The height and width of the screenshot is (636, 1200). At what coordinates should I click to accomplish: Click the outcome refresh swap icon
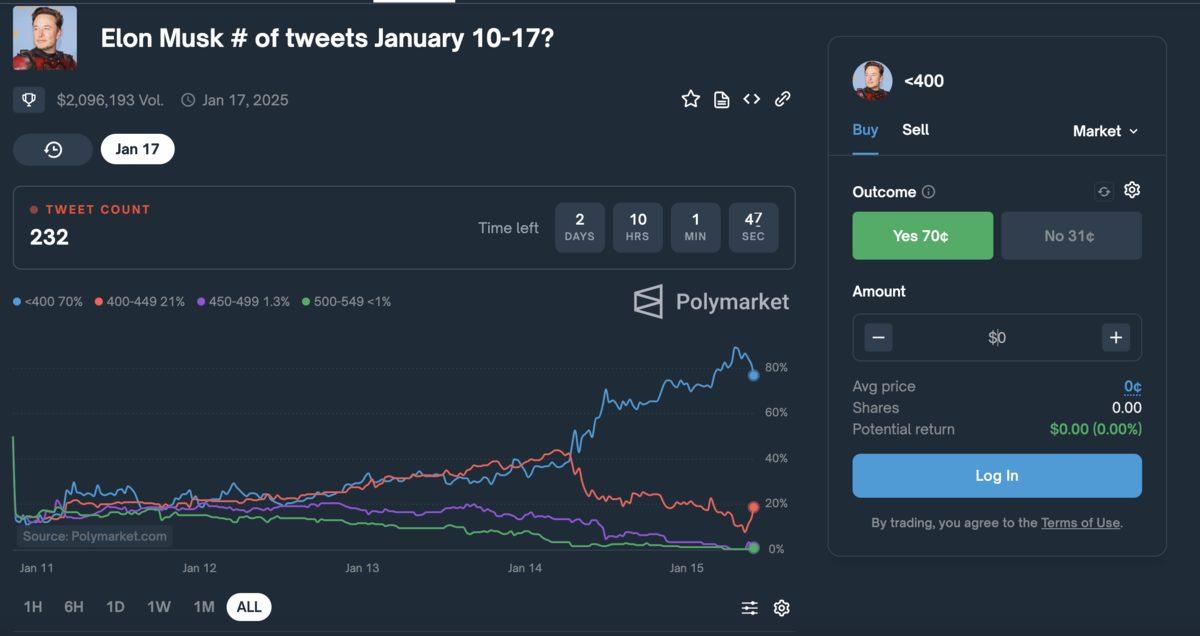[x=1104, y=191]
